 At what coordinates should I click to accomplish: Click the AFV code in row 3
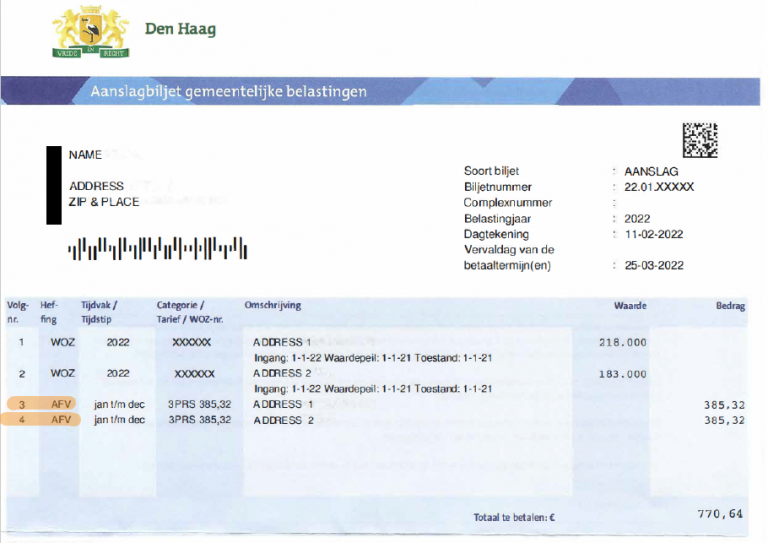point(61,404)
